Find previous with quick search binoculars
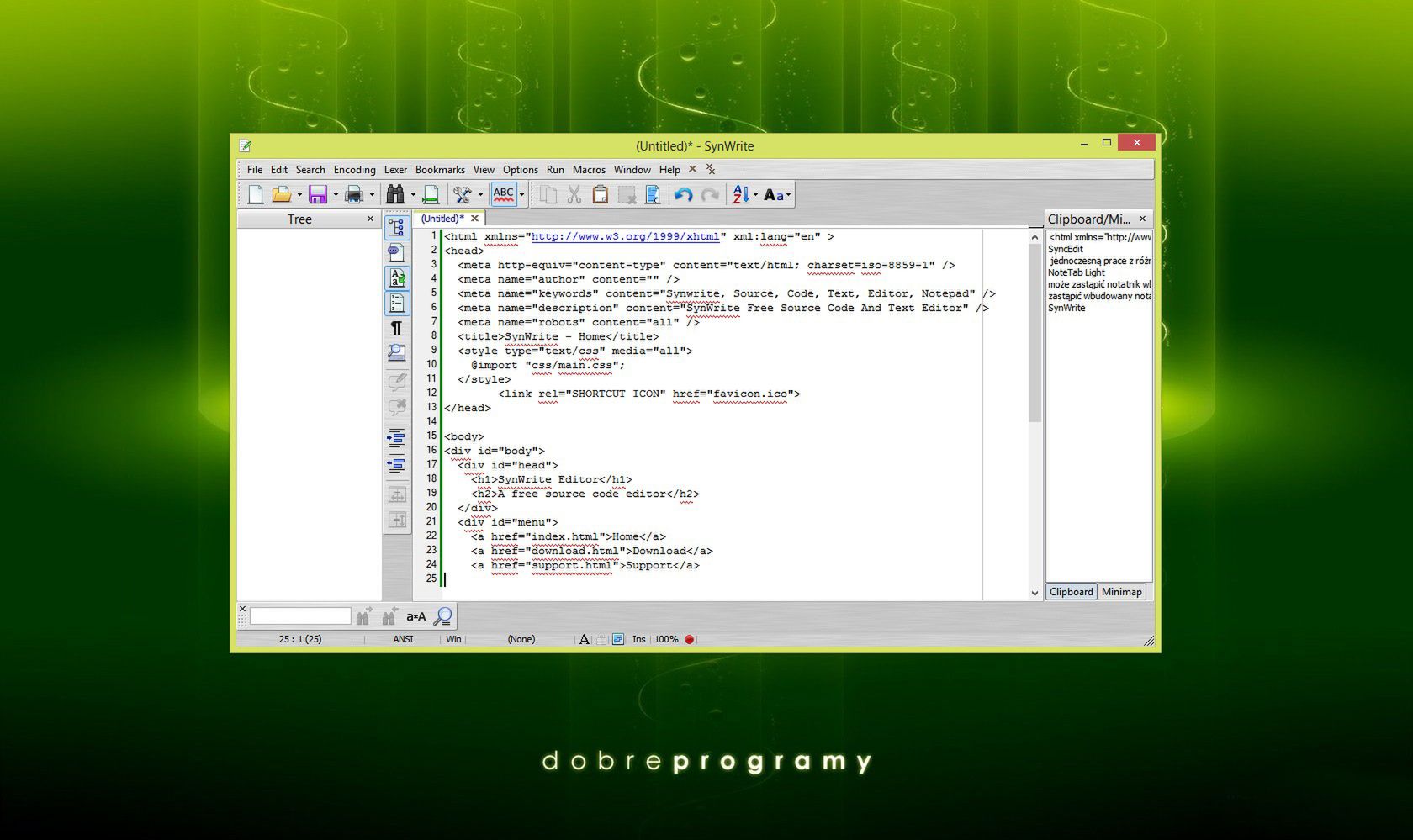This screenshot has width=1413, height=840. [389, 616]
